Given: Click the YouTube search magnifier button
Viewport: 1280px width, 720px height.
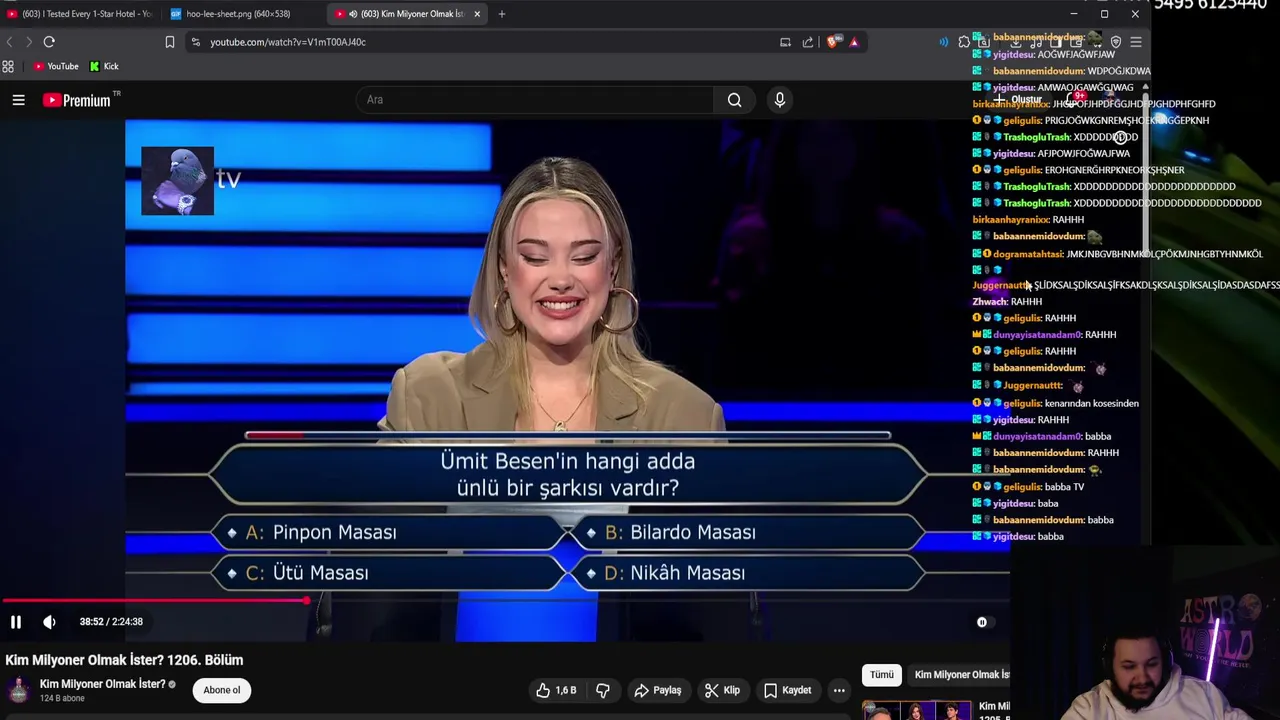Looking at the screenshot, I should tap(734, 100).
